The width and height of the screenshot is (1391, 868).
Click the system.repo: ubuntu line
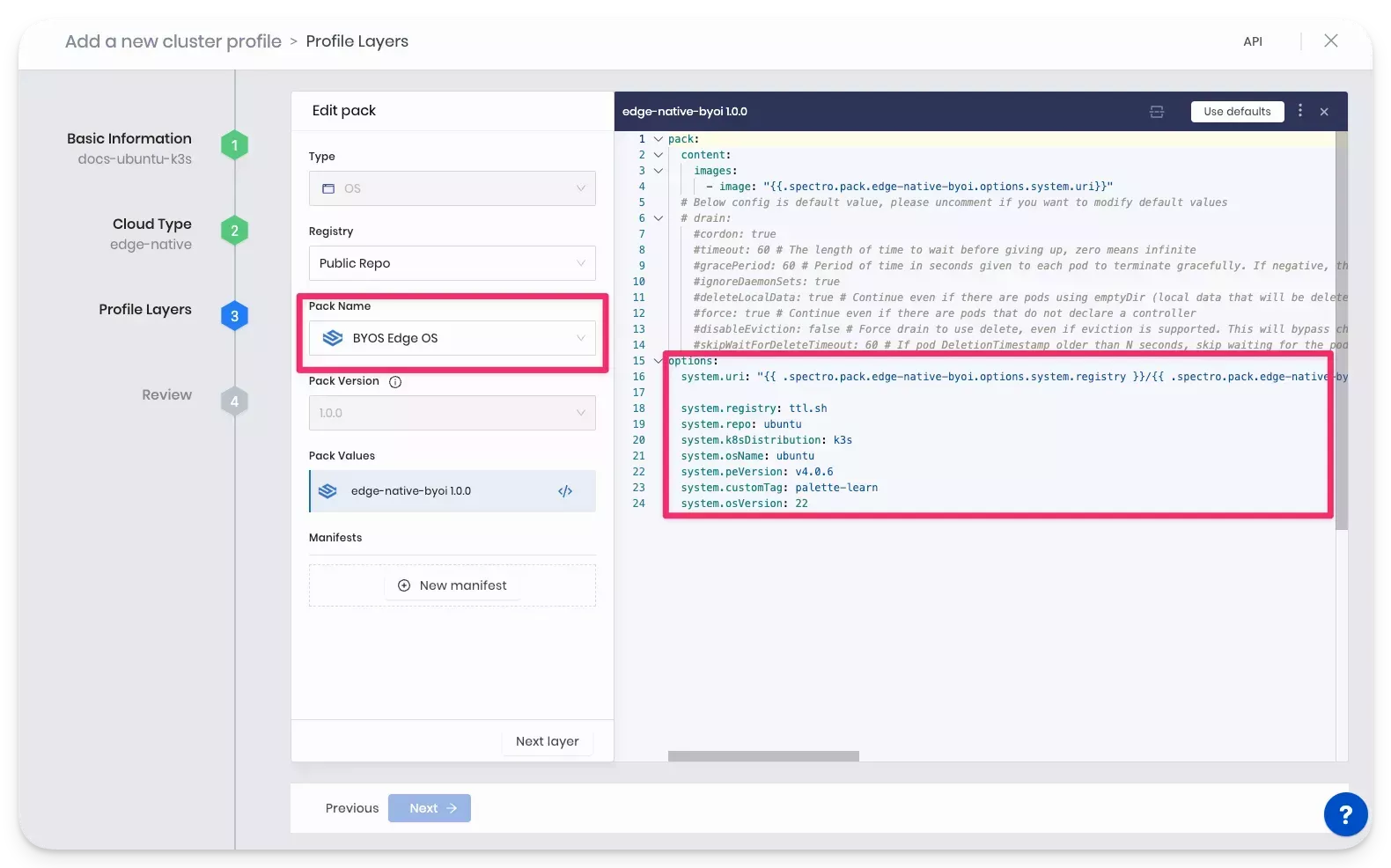741,424
